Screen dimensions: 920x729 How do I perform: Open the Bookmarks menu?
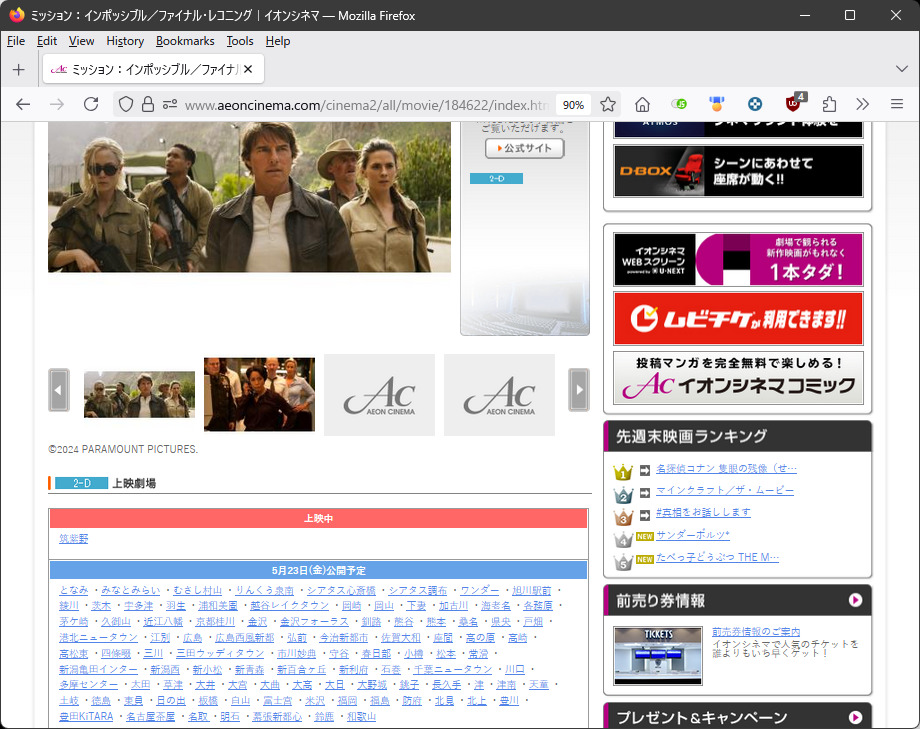[185, 41]
